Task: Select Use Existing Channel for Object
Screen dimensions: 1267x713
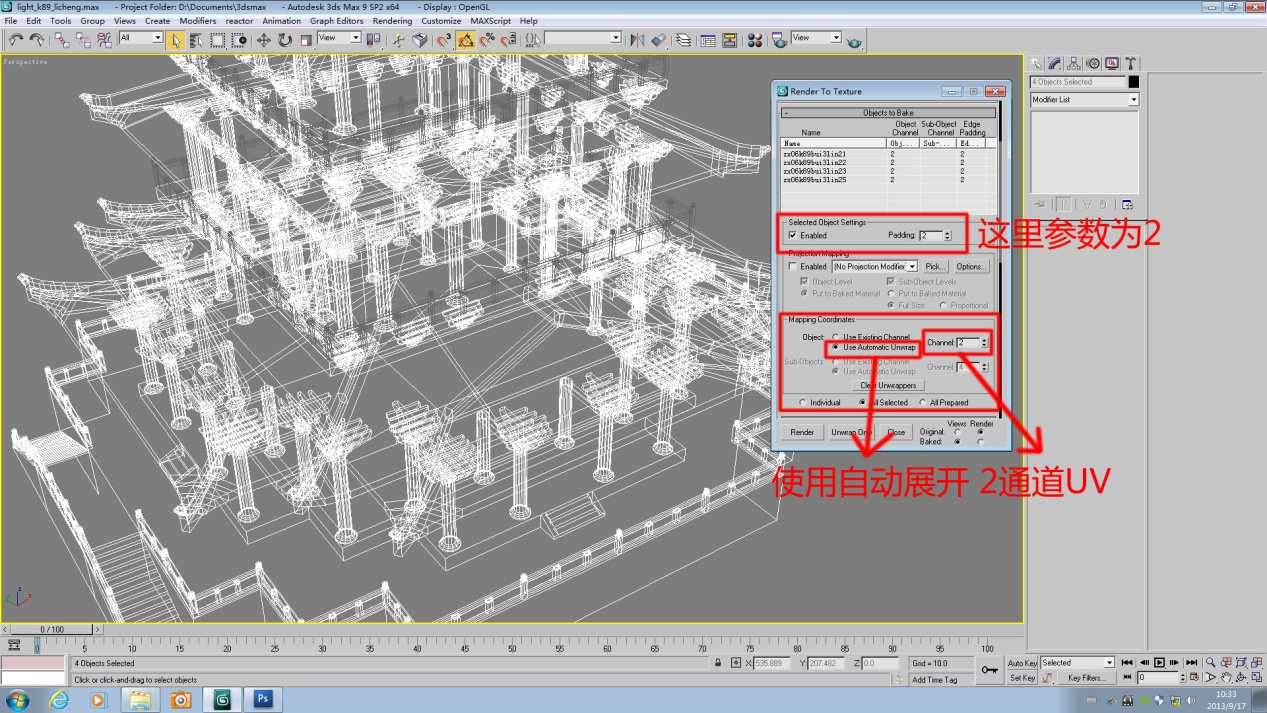Action: click(836, 337)
